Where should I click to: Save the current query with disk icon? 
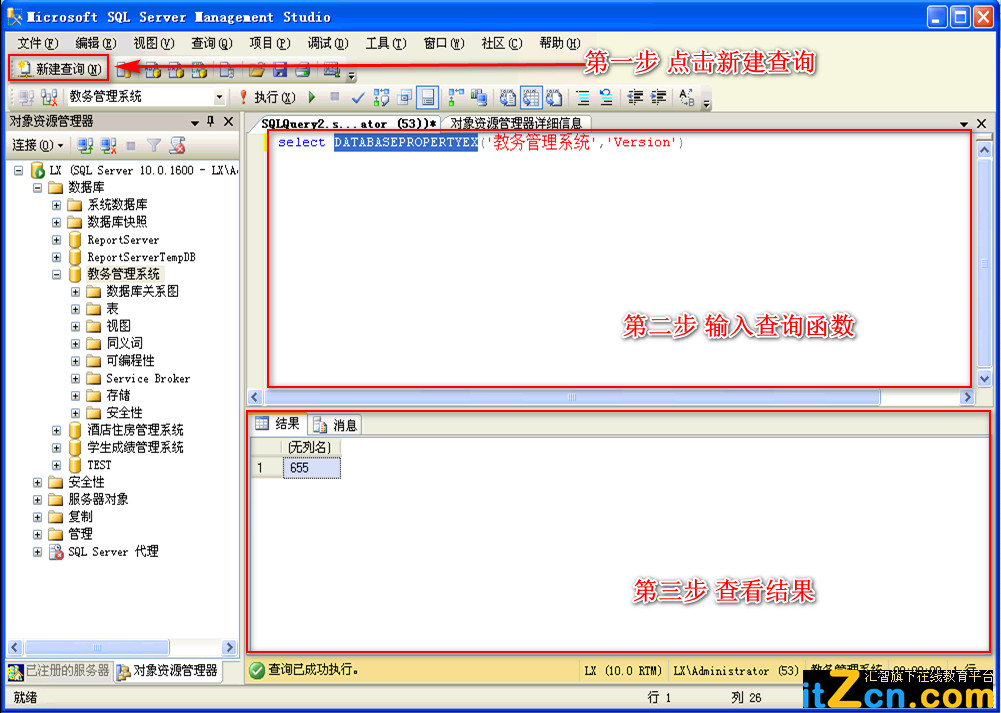point(280,70)
